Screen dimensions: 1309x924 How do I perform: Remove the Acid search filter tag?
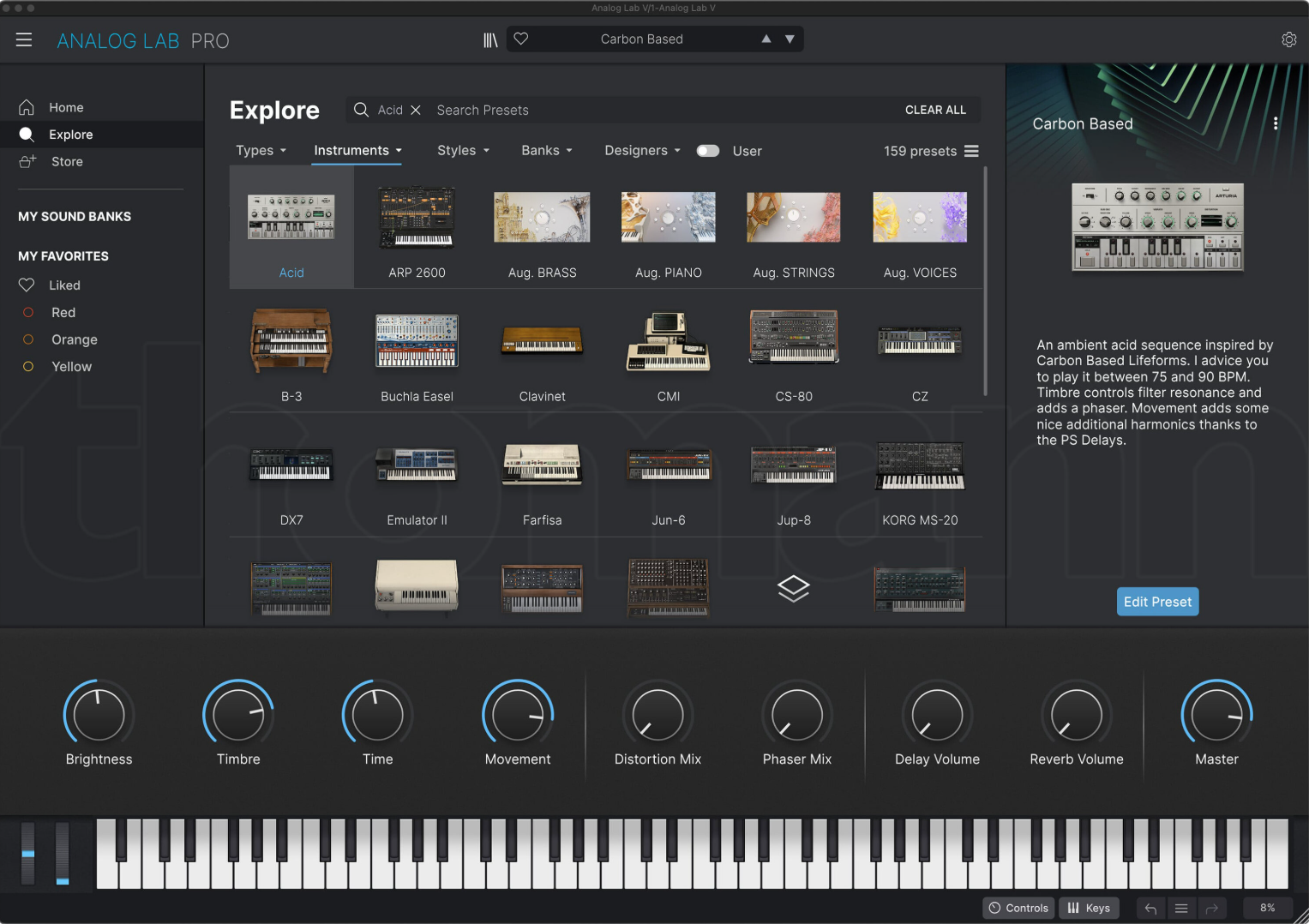click(416, 111)
